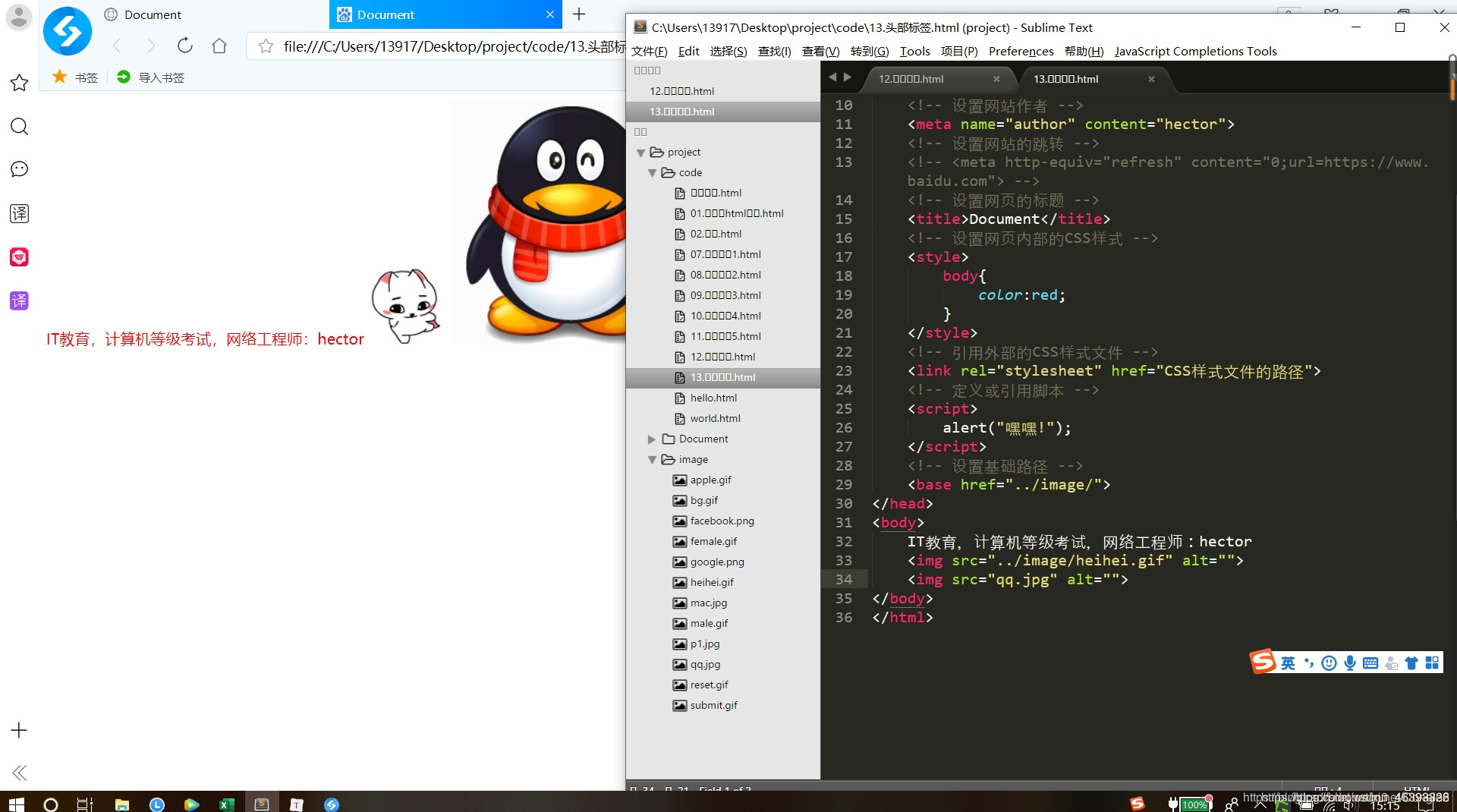Viewport: 1457px width, 812px height.
Task: Click 导入书签 import bookmarks button
Action: pyautogui.click(x=150, y=77)
